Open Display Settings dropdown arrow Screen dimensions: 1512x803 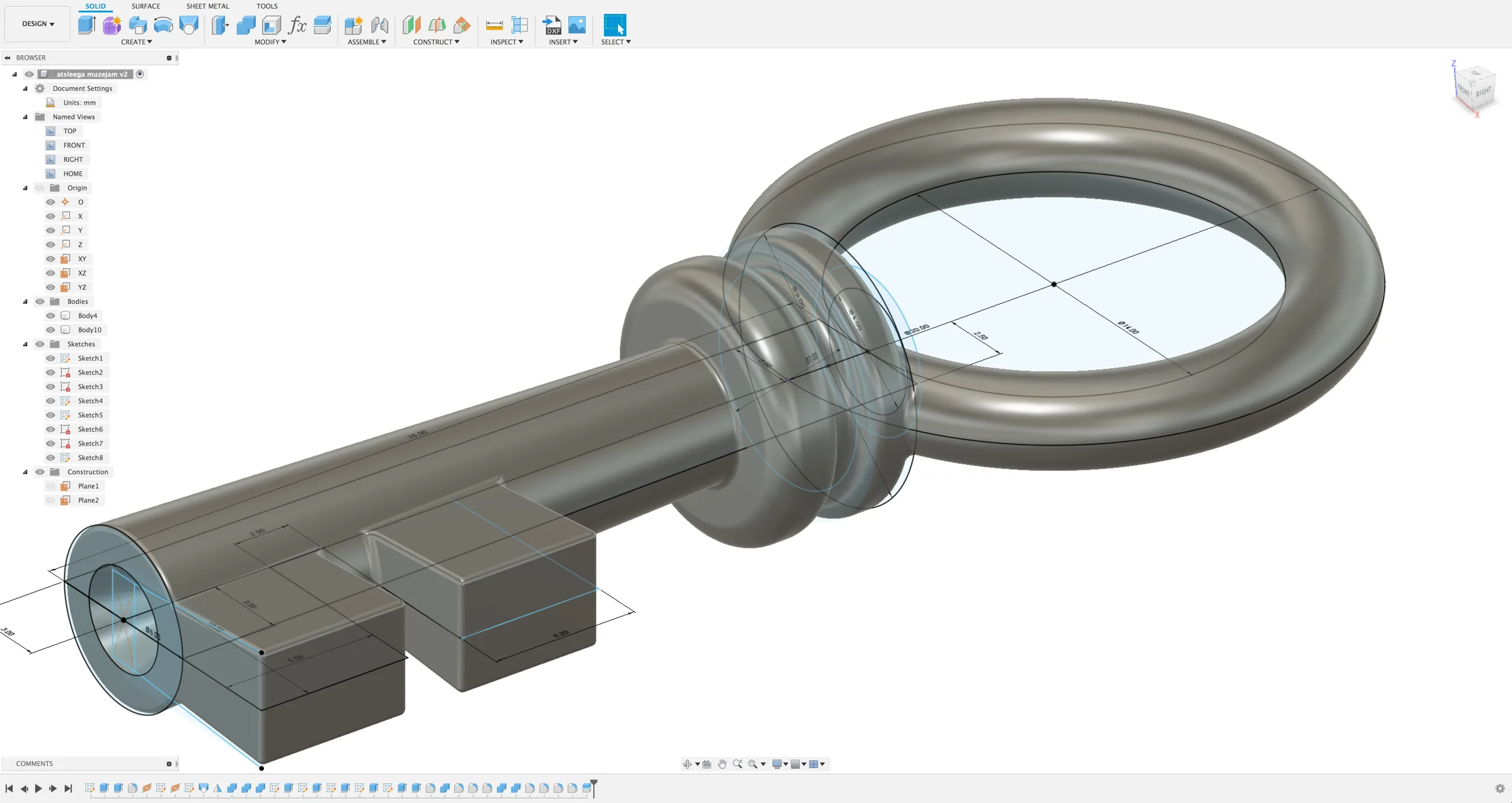(785, 763)
